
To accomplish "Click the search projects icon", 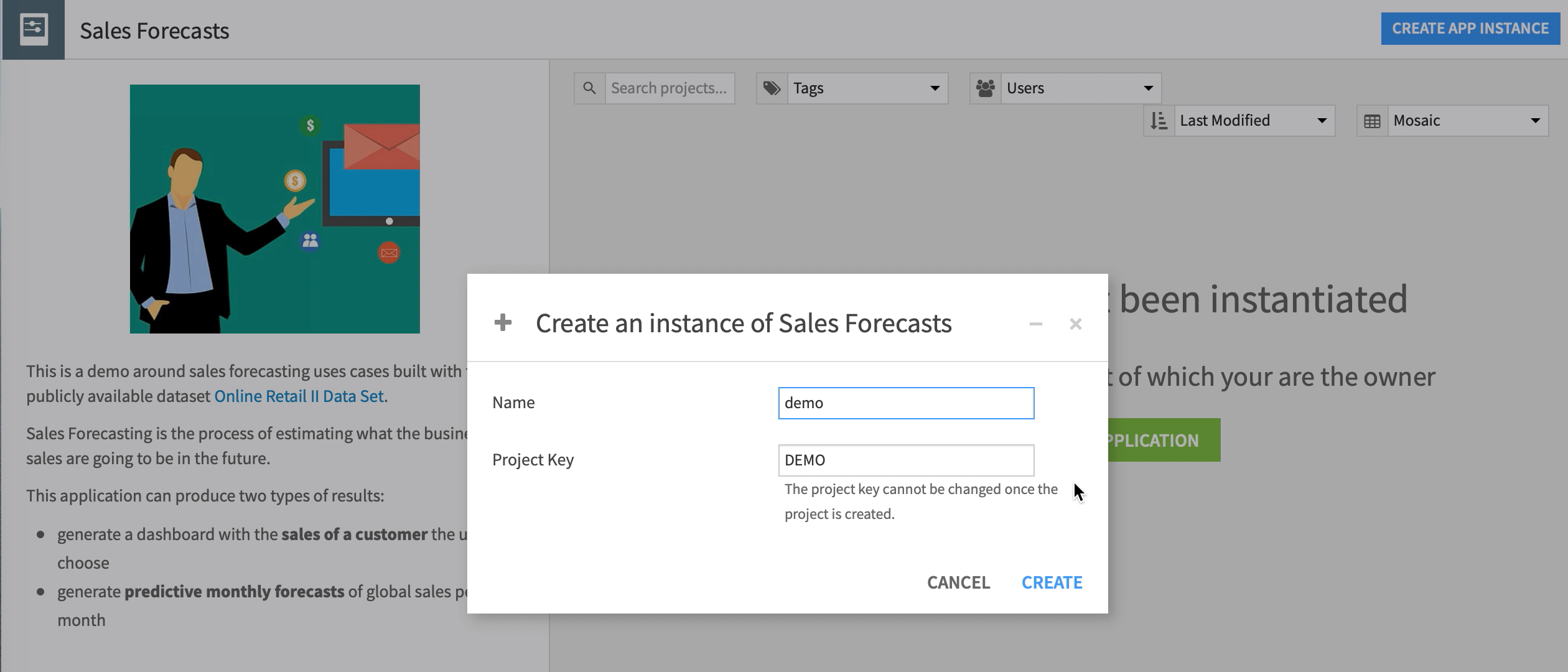I will click(588, 88).
